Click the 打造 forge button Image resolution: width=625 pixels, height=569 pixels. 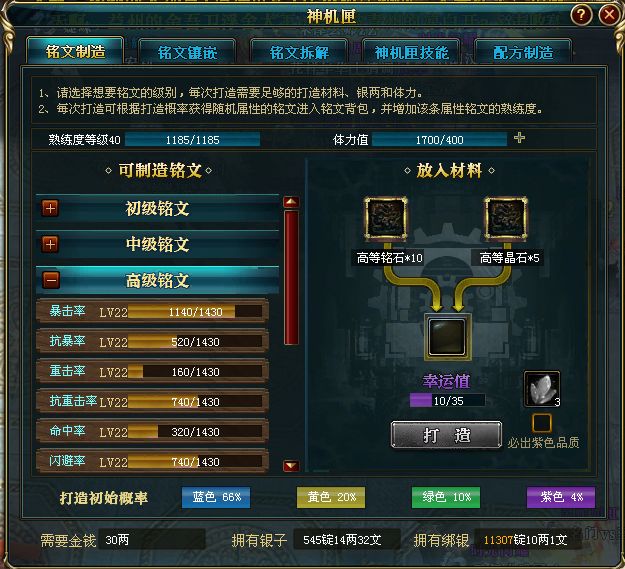pyautogui.click(x=446, y=435)
